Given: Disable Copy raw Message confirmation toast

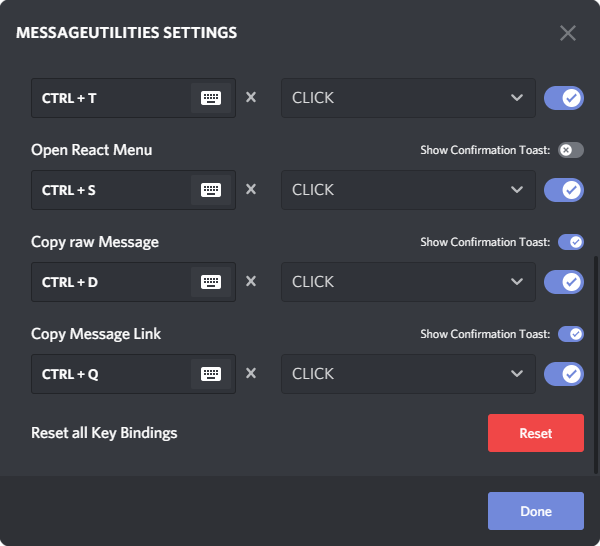Looking at the screenshot, I should tap(571, 242).
